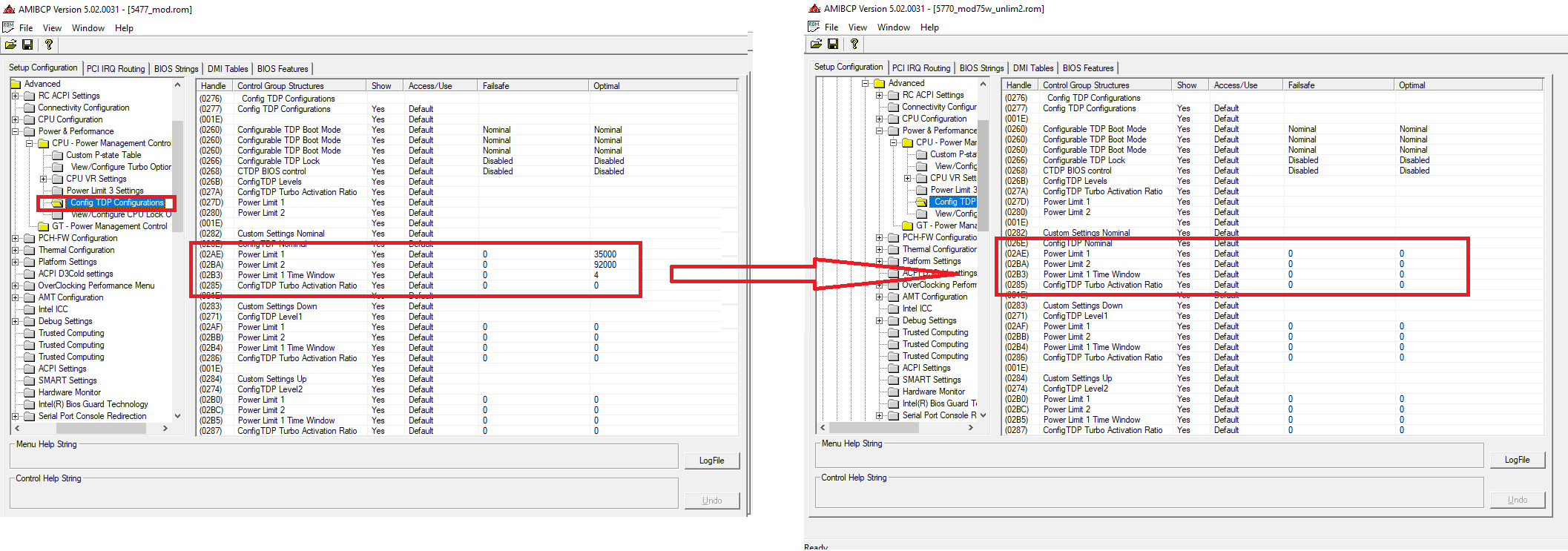Click Help question mark icon in left window

(49, 44)
